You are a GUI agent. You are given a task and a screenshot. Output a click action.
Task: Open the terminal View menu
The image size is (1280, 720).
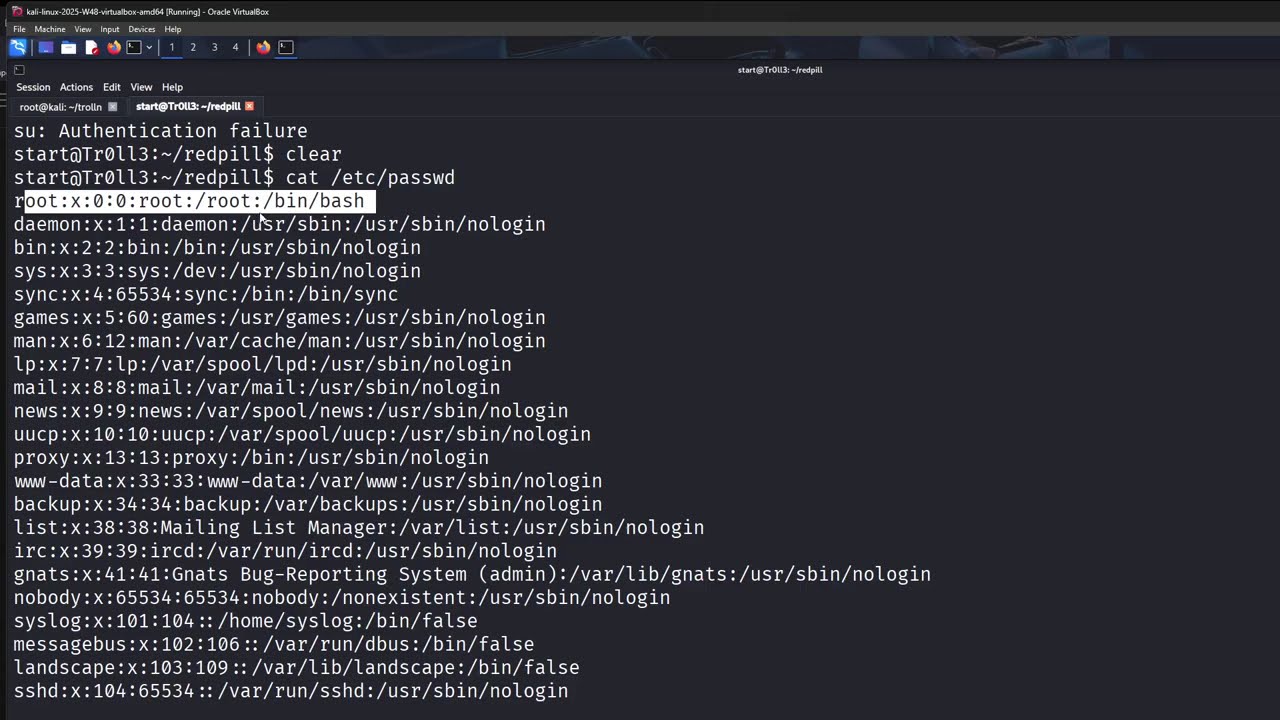[x=141, y=87]
